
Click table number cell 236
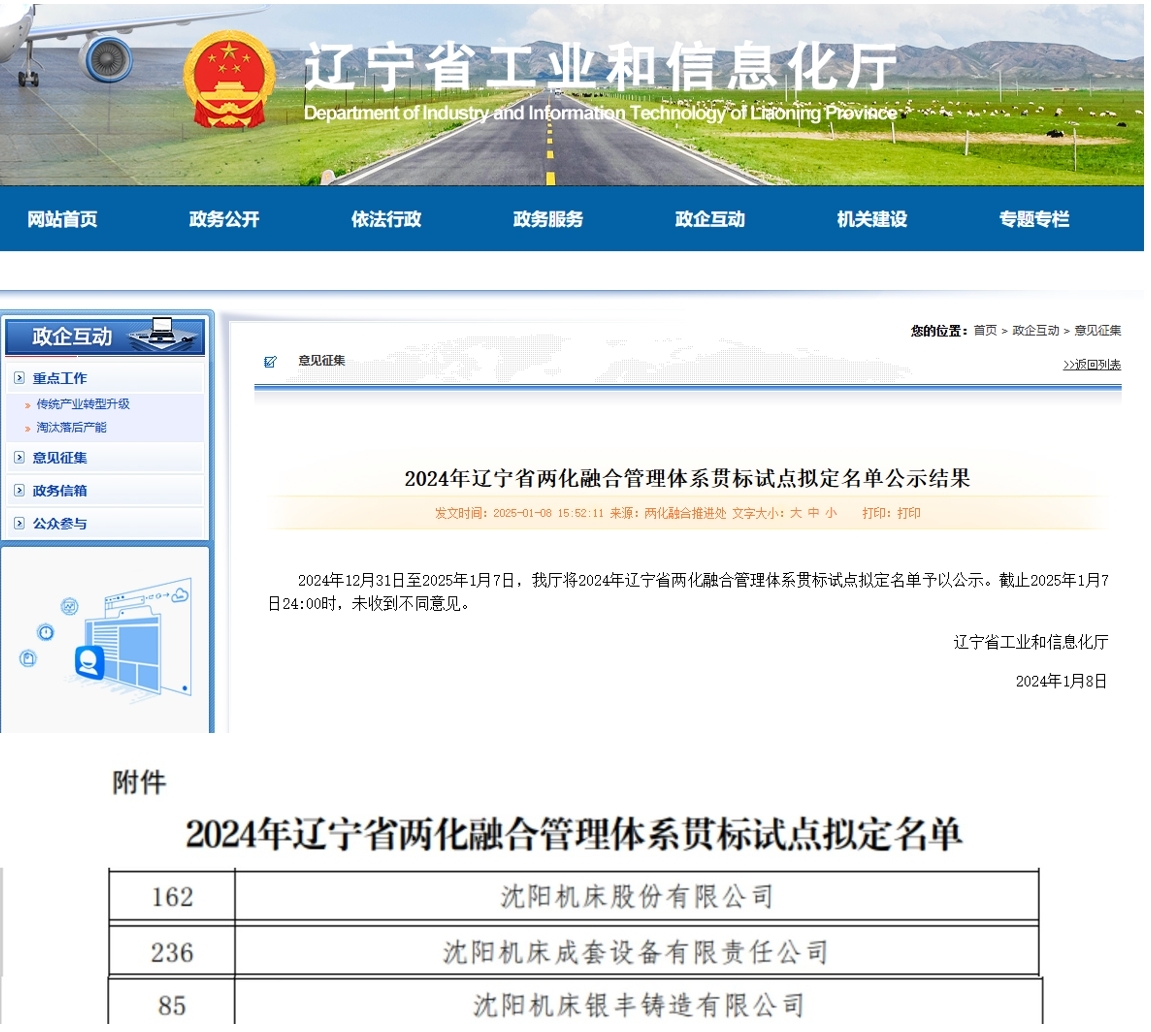[173, 952]
